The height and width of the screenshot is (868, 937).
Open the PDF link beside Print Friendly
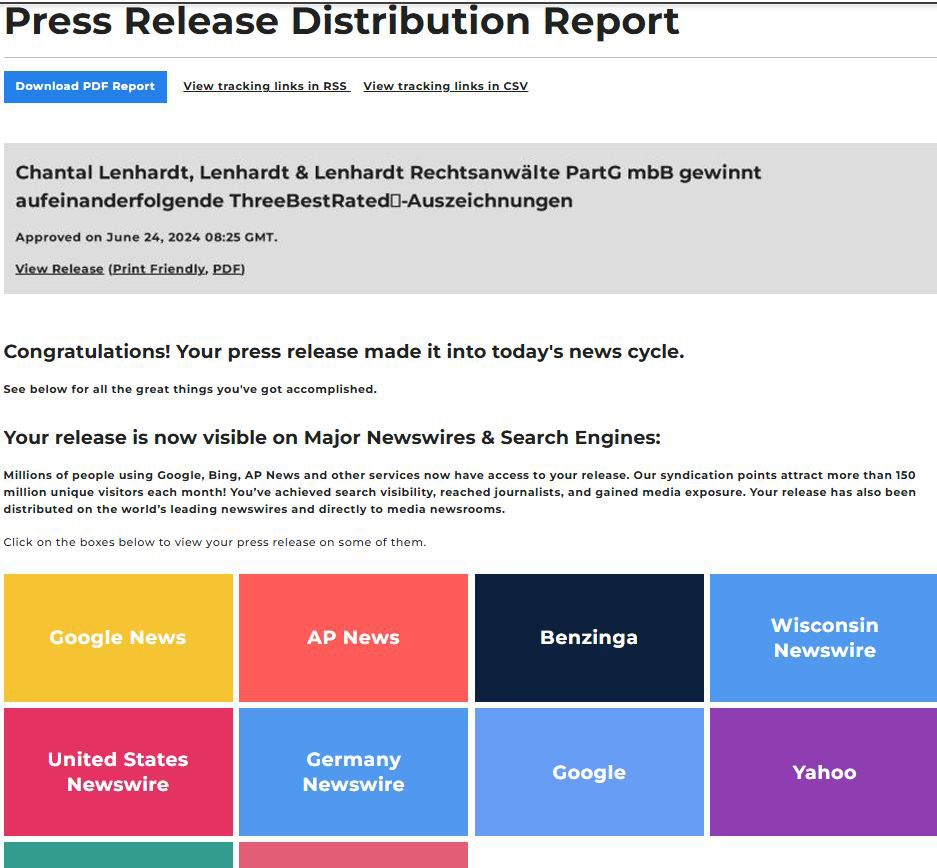point(227,269)
